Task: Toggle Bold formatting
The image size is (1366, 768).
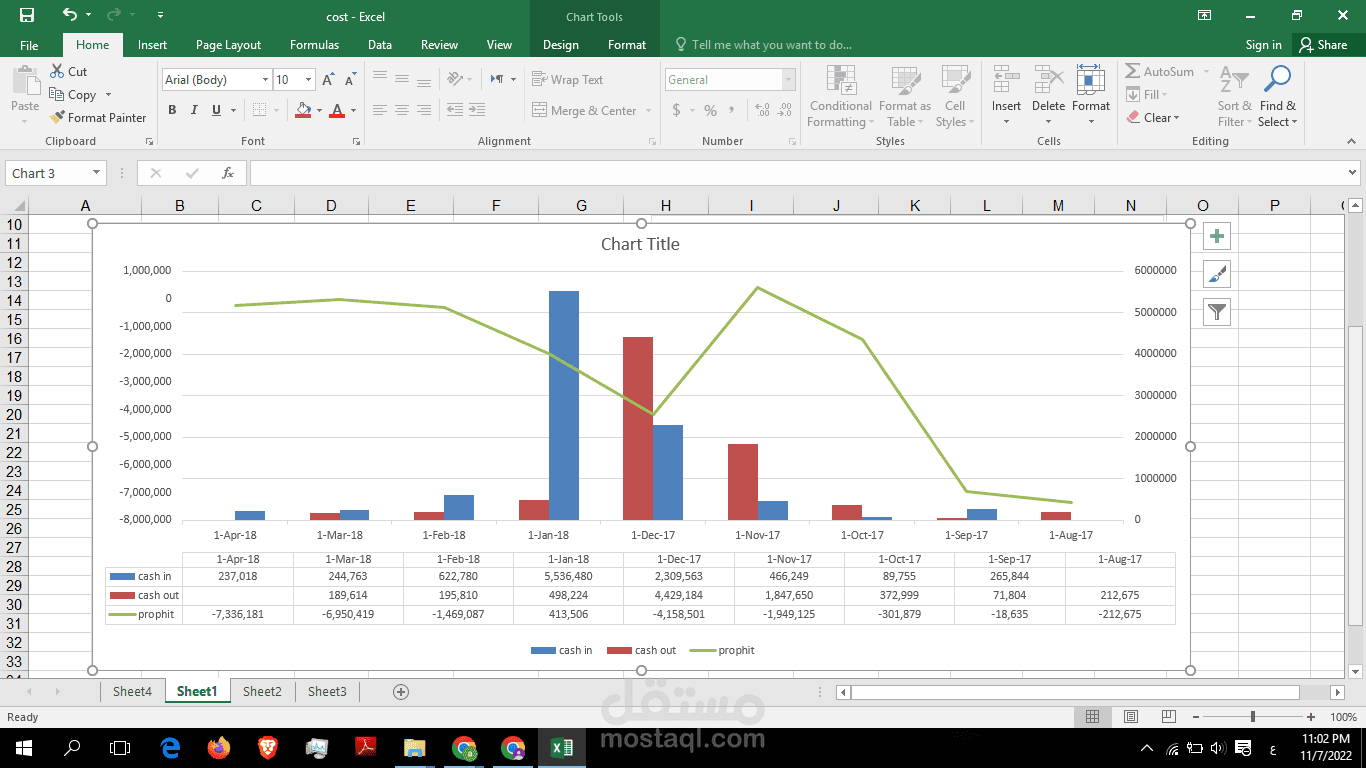Action: tap(172, 110)
